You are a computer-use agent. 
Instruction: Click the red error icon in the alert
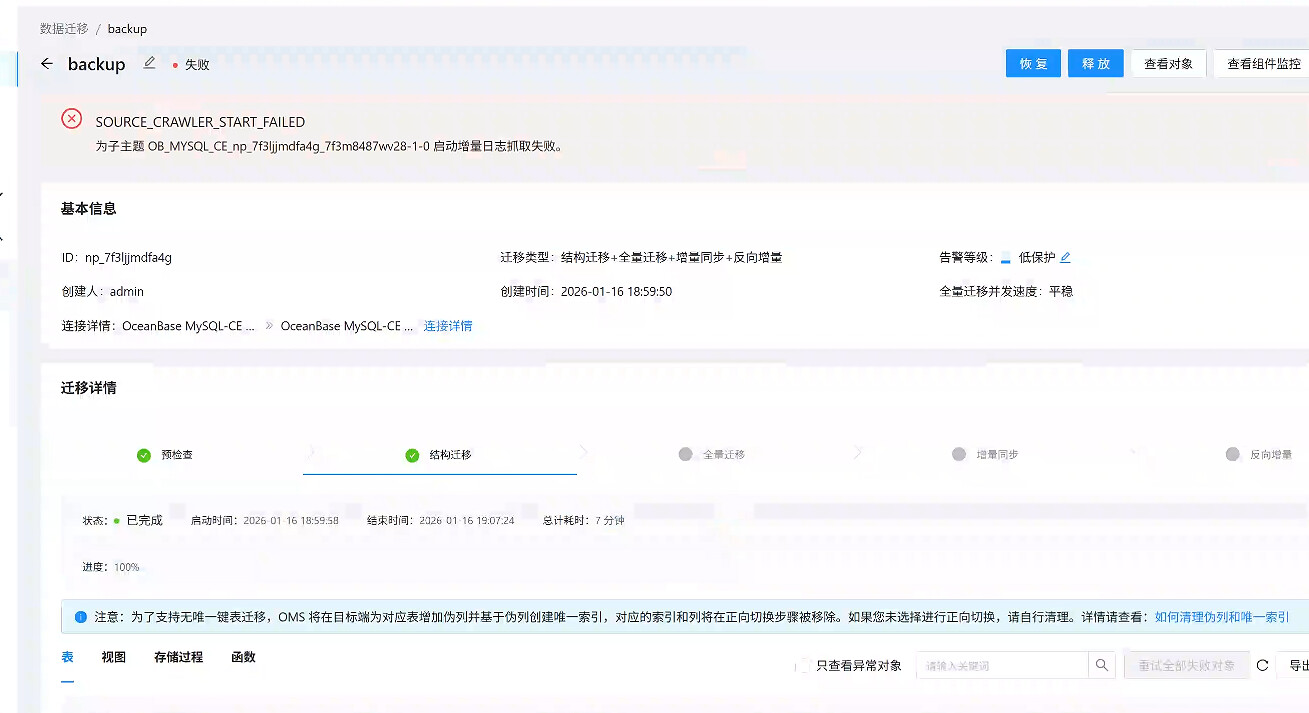[72, 119]
